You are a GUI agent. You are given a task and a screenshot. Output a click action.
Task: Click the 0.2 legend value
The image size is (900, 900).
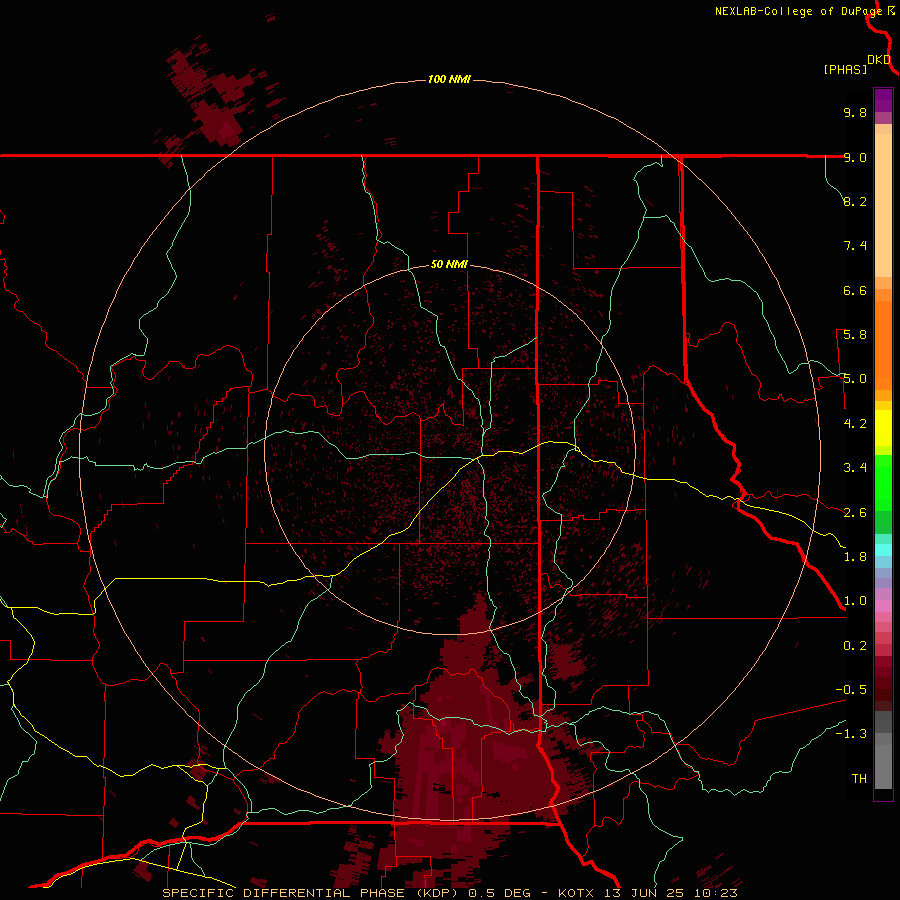coord(855,646)
